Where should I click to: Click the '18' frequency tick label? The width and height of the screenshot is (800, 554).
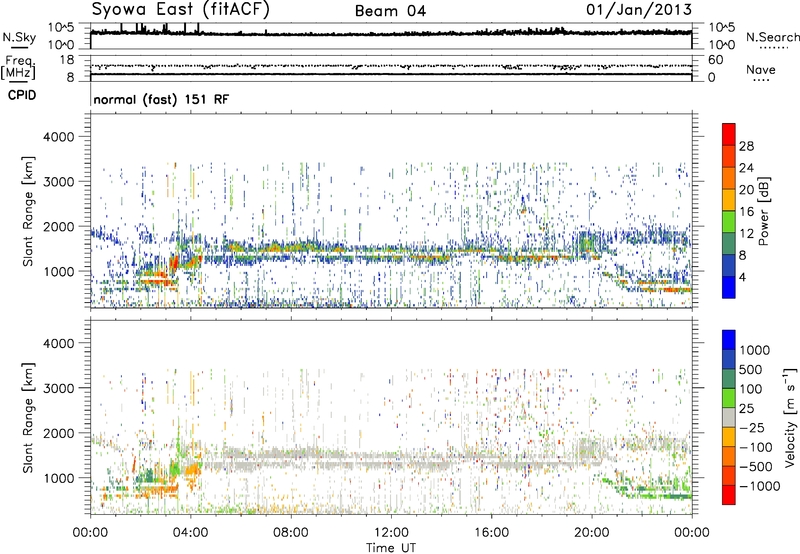67,60
